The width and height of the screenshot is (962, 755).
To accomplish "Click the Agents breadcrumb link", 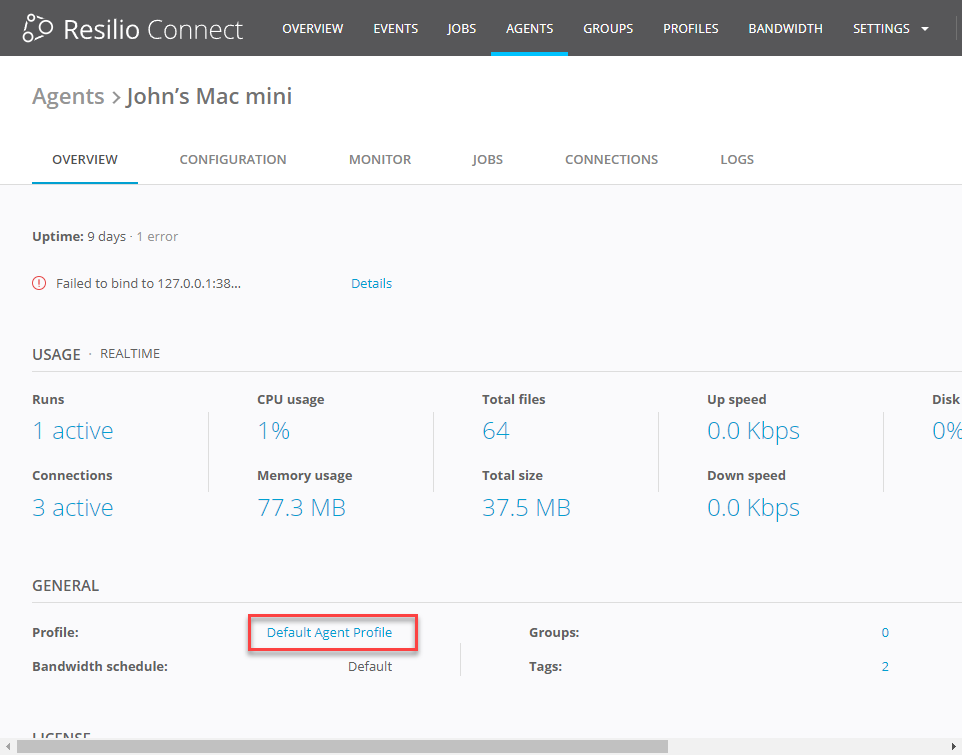I will [x=68, y=97].
